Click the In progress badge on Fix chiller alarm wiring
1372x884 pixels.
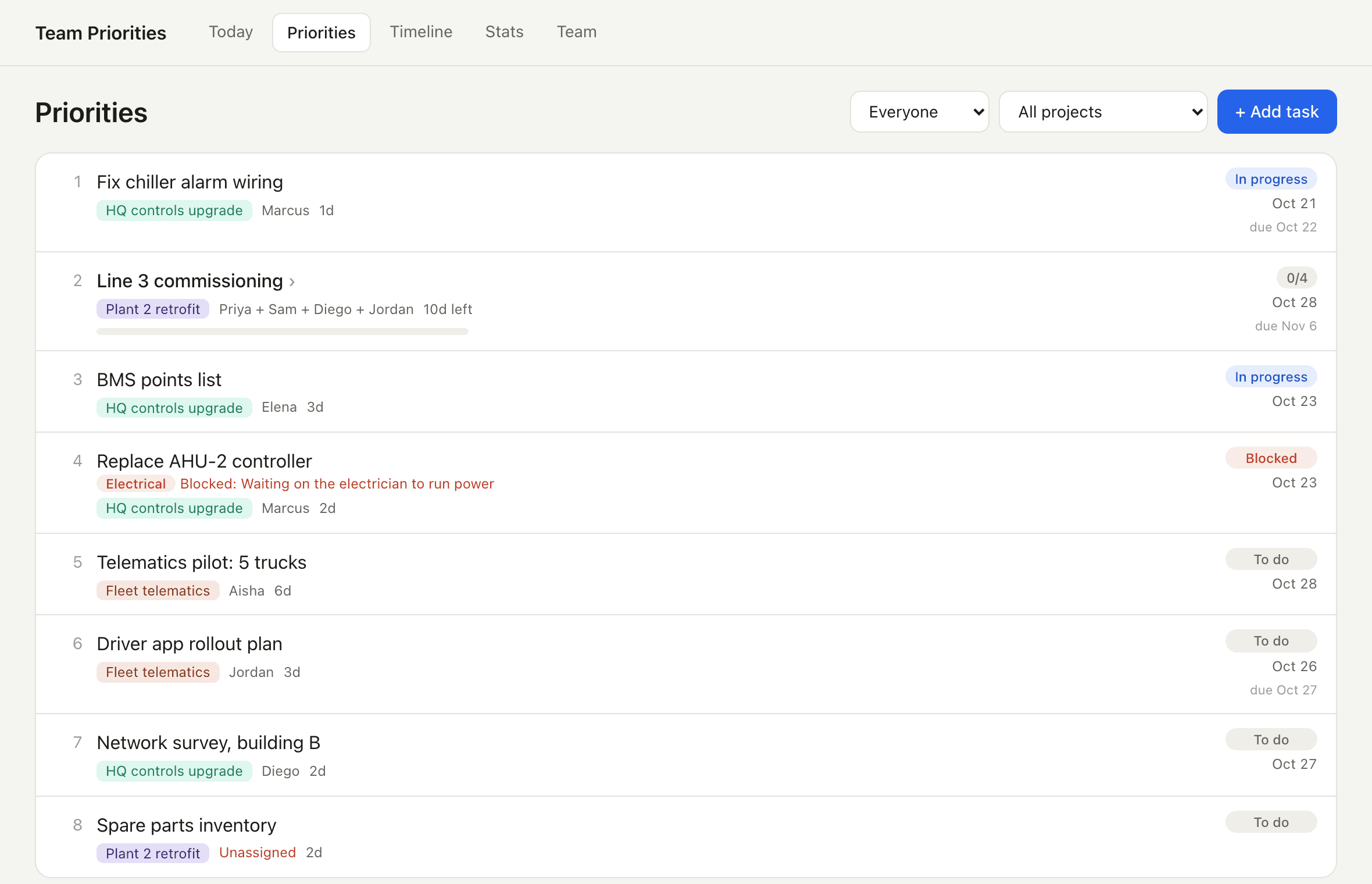1271,179
